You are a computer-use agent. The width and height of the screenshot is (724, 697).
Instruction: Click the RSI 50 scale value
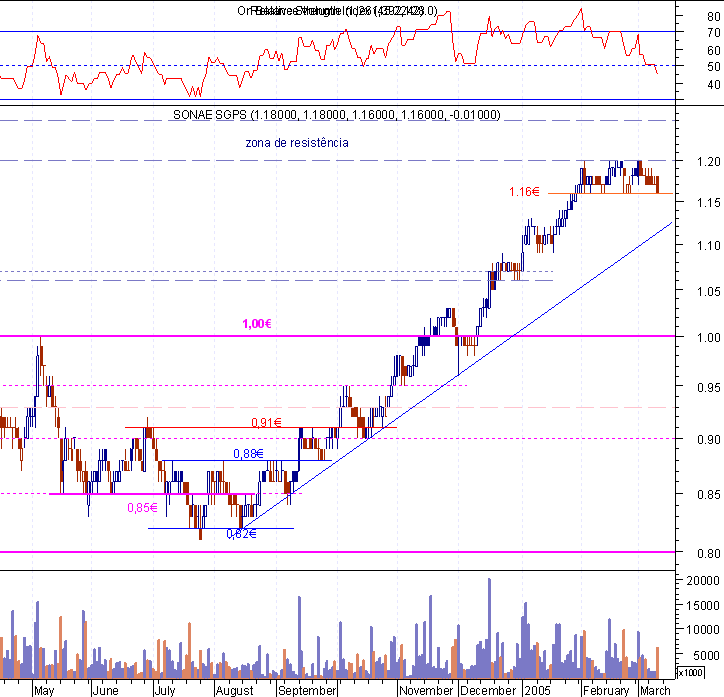pyautogui.click(x=714, y=67)
